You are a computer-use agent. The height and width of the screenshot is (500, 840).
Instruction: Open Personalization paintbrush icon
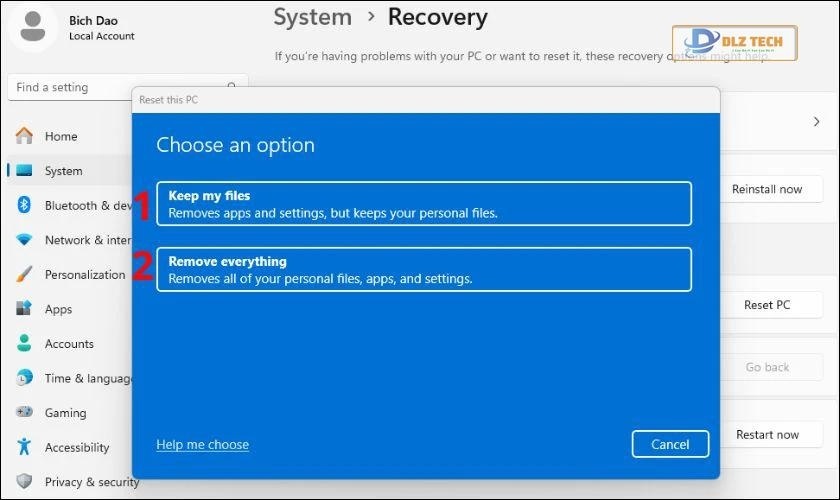pyautogui.click(x=24, y=274)
